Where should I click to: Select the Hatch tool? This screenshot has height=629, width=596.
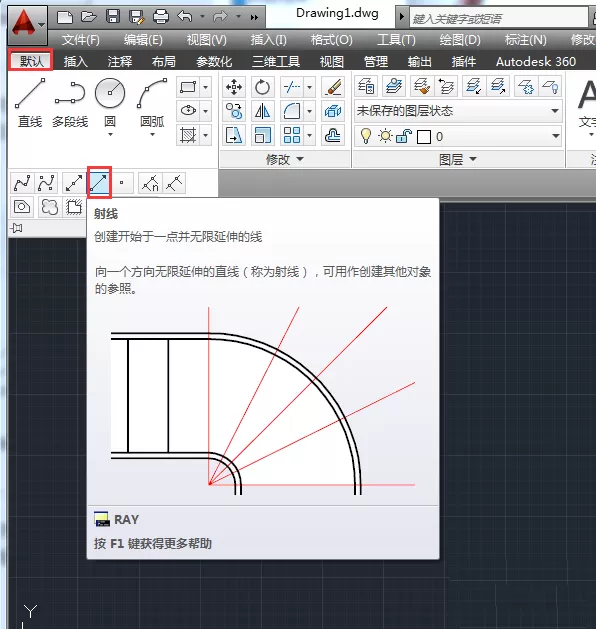pyautogui.click(x=188, y=135)
